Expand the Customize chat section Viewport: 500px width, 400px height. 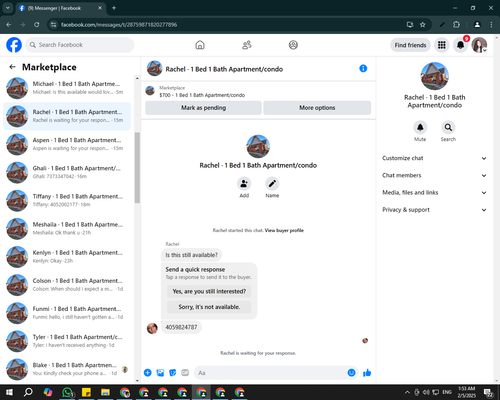(x=434, y=158)
